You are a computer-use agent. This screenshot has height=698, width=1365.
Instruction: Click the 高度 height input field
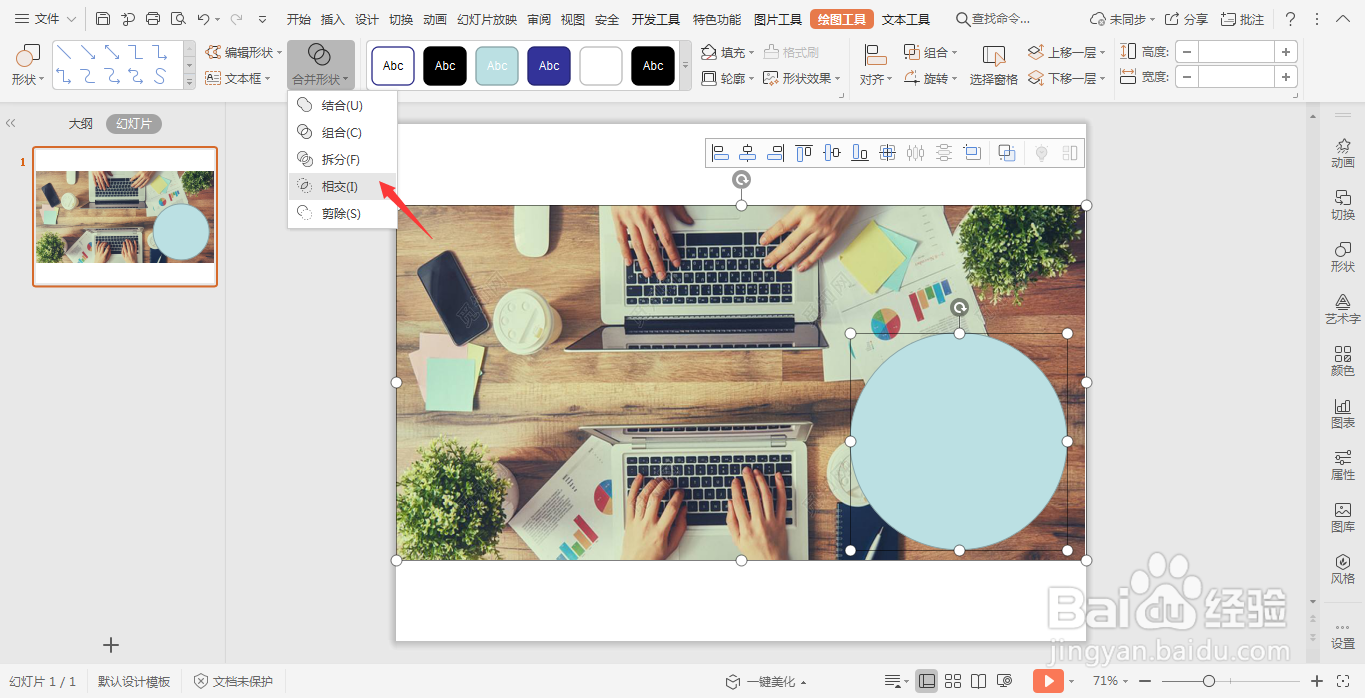click(1236, 52)
